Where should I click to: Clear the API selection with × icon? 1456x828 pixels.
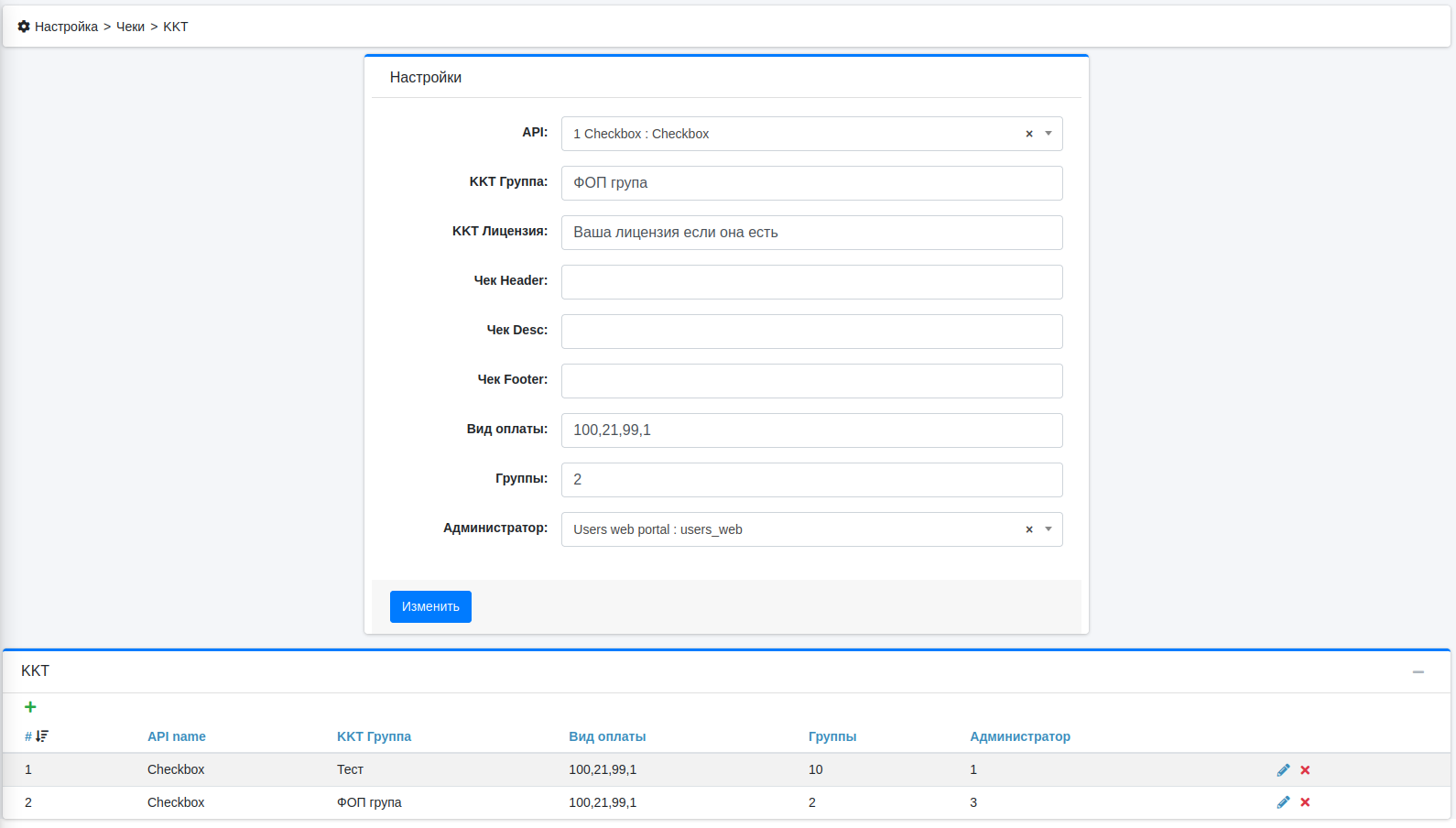tap(1029, 134)
